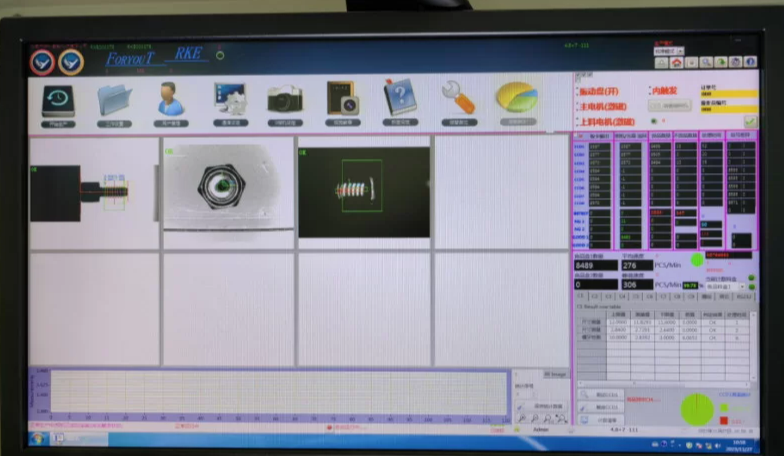The image size is (784, 456).
Task: Open the pie chart statistics icon
Action: (516, 102)
